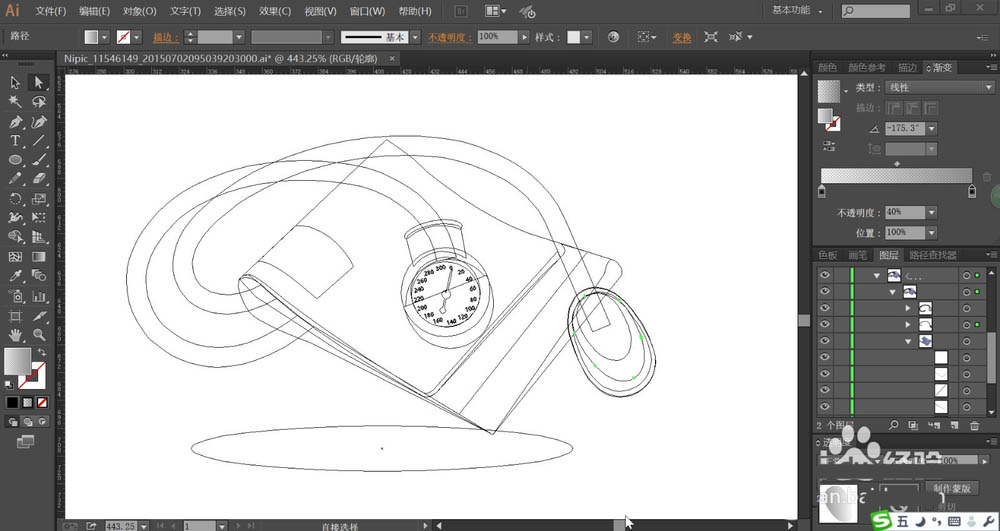Click the 变换 link in control bar
The height and width of the screenshot is (531, 1000).
681,37
